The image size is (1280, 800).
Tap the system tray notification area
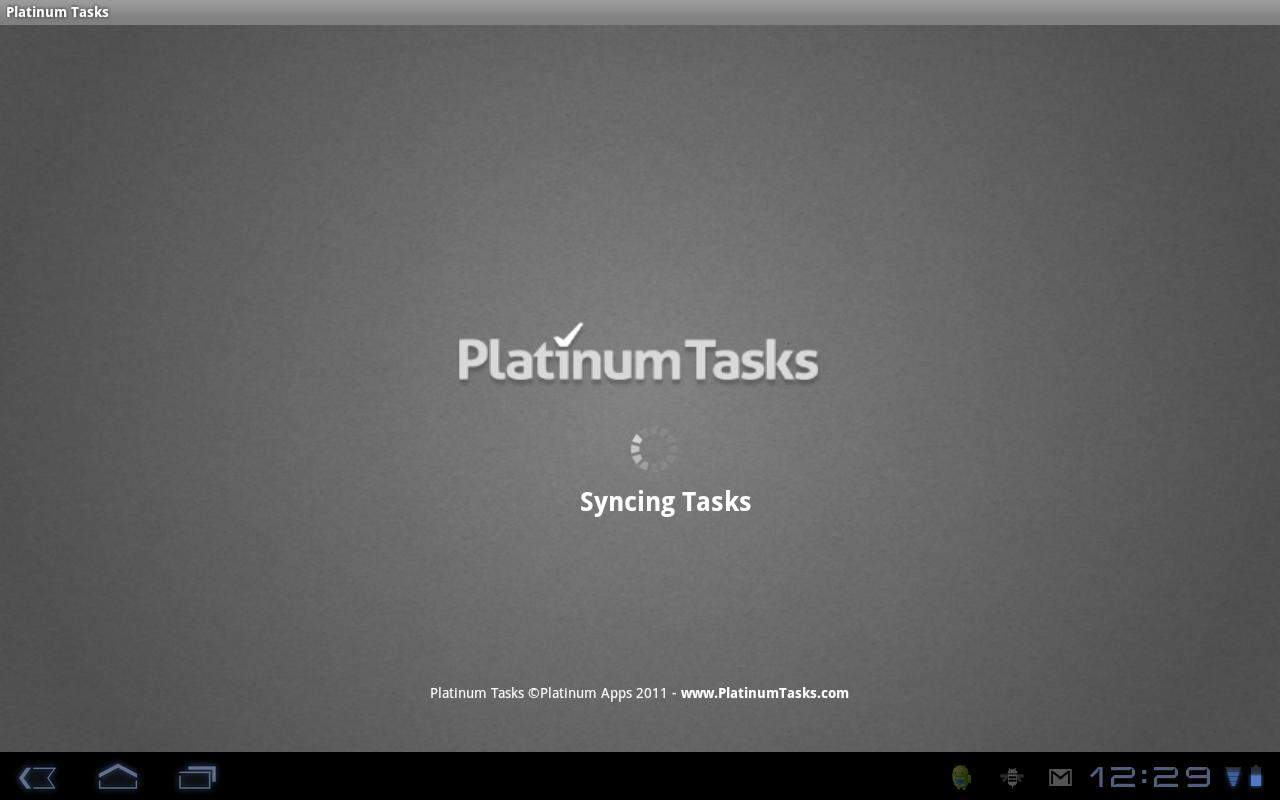click(x=1100, y=776)
